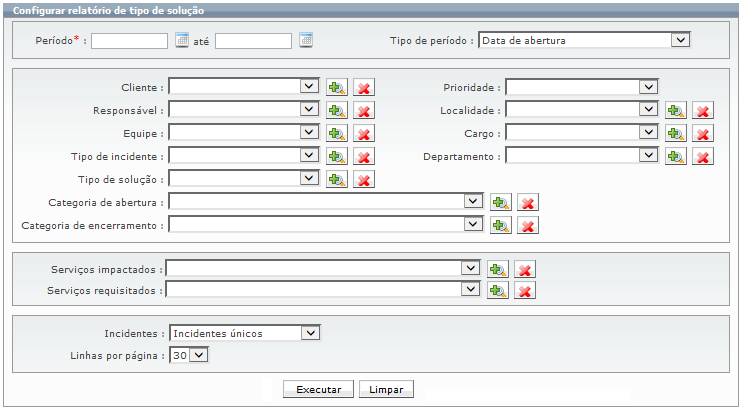
Task: Open the Departamento dropdown
Action: tap(582, 156)
